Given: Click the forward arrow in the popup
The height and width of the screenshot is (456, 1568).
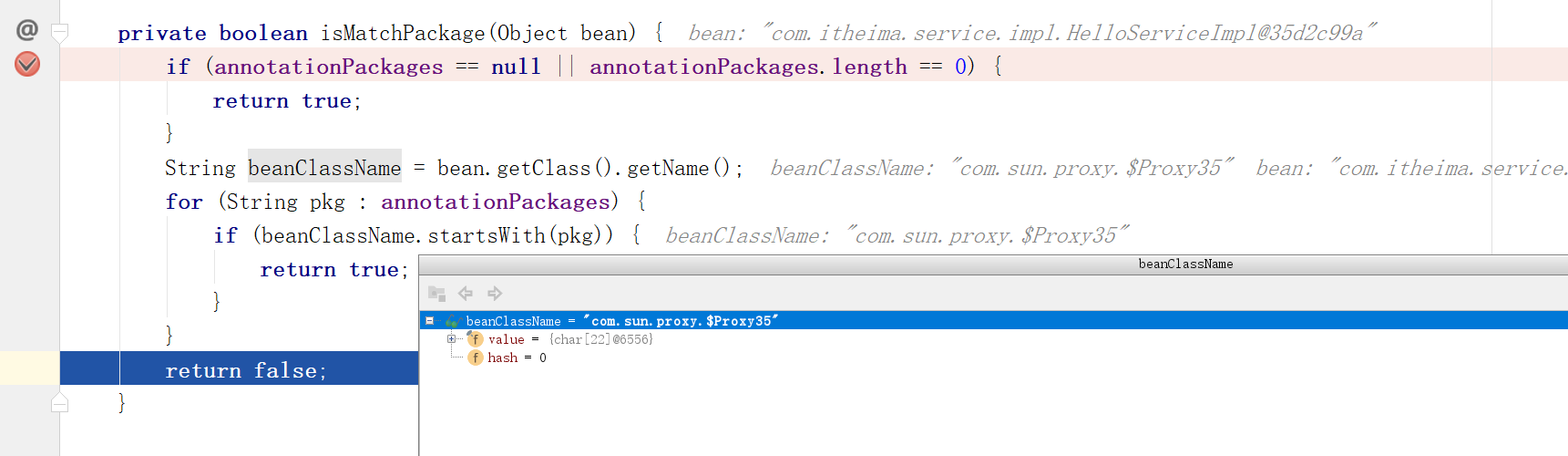Looking at the screenshot, I should click(495, 294).
